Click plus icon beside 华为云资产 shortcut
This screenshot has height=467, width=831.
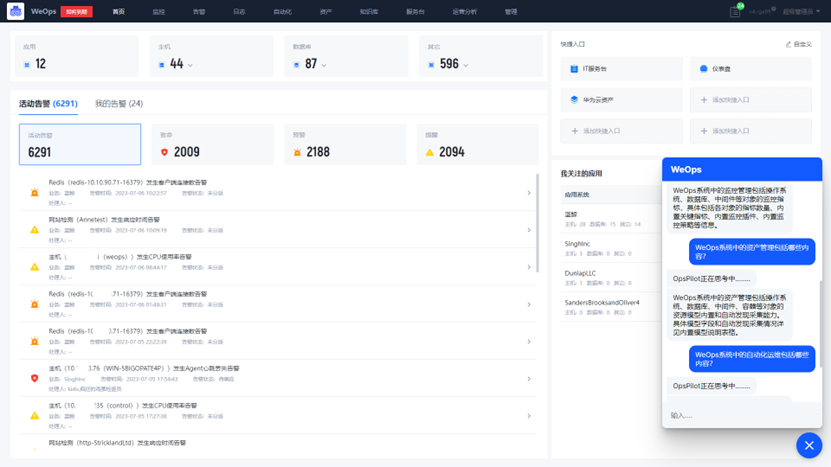pyautogui.click(x=704, y=100)
